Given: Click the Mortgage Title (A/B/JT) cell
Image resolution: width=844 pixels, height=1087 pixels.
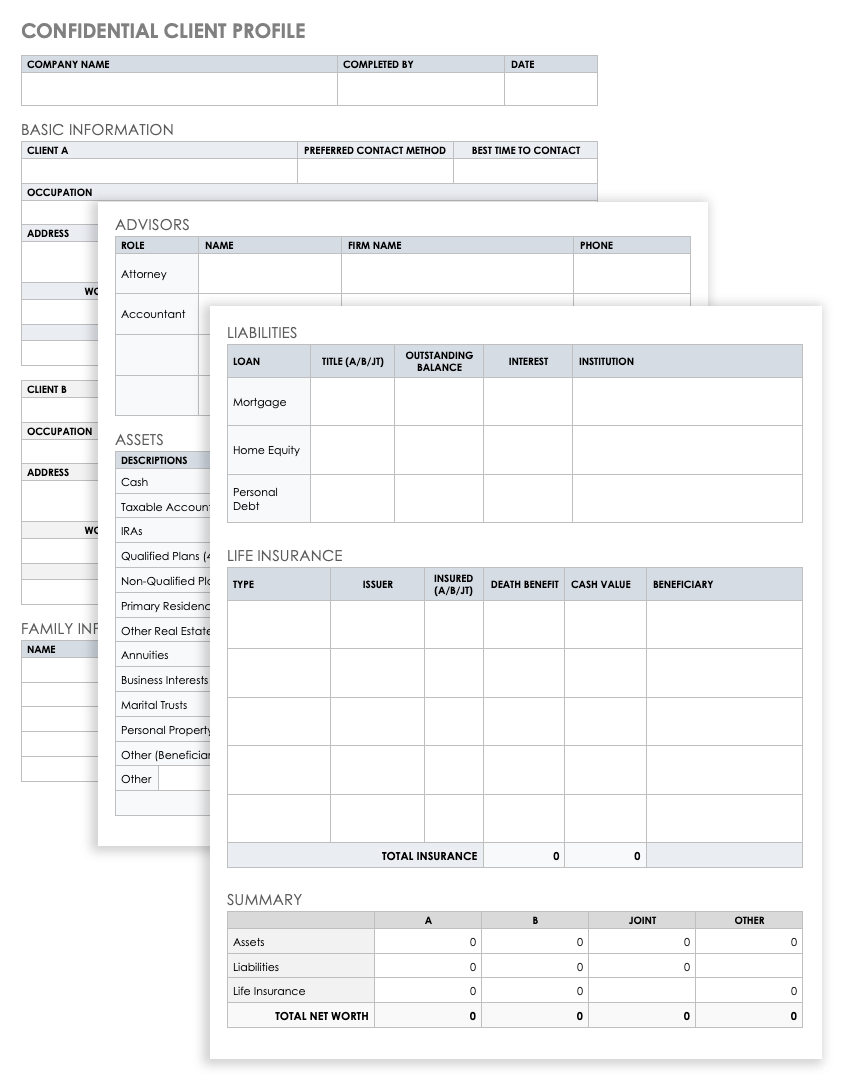Looking at the screenshot, I should [x=352, y=402].
